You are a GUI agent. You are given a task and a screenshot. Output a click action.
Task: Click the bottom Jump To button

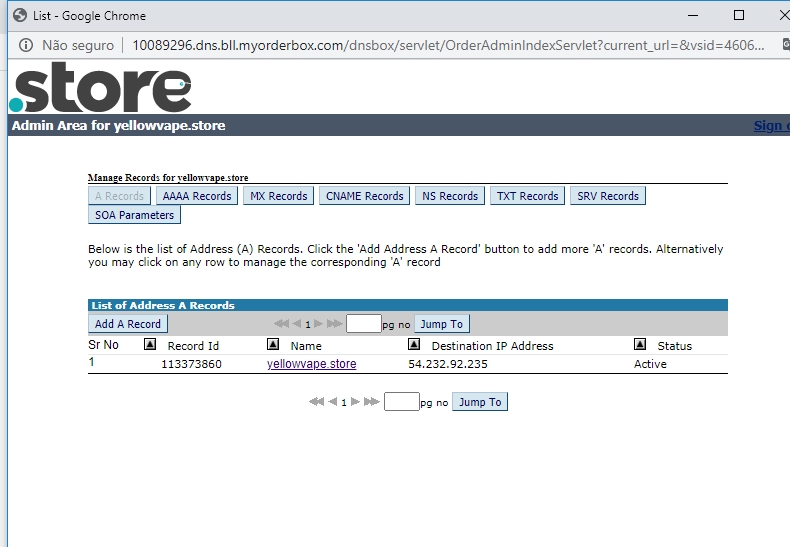click(x=480, y=402)
